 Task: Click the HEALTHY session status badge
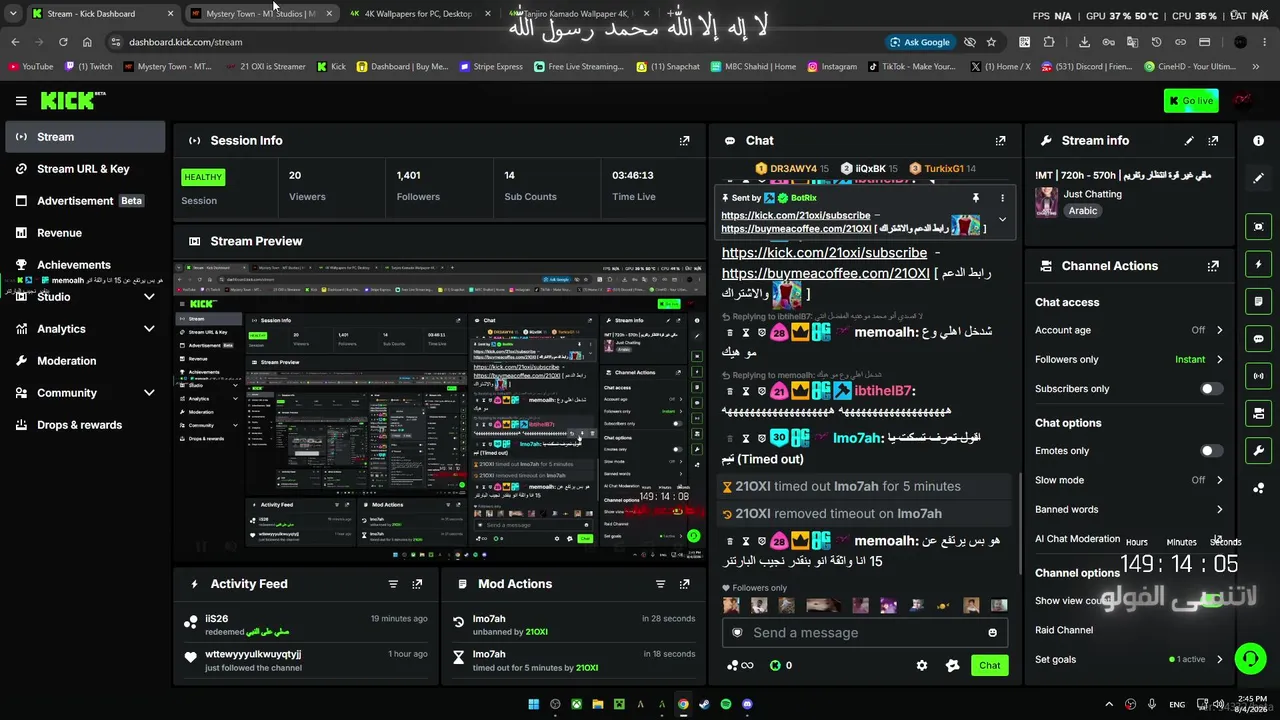point(203,177)
